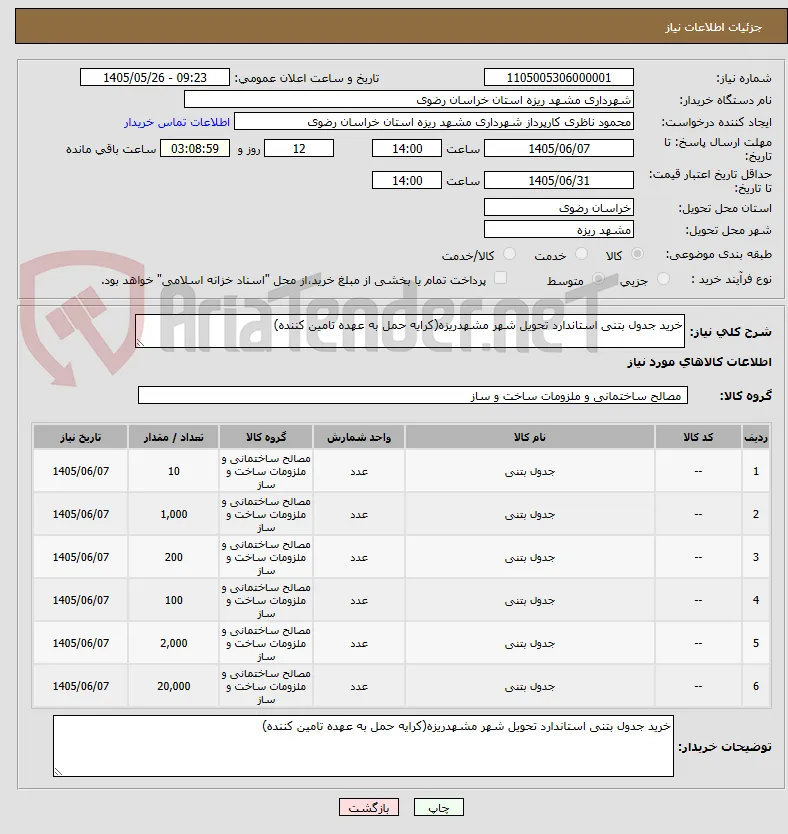Select the کالا radio button
The image size is (788, 834).
click(637, 254)
